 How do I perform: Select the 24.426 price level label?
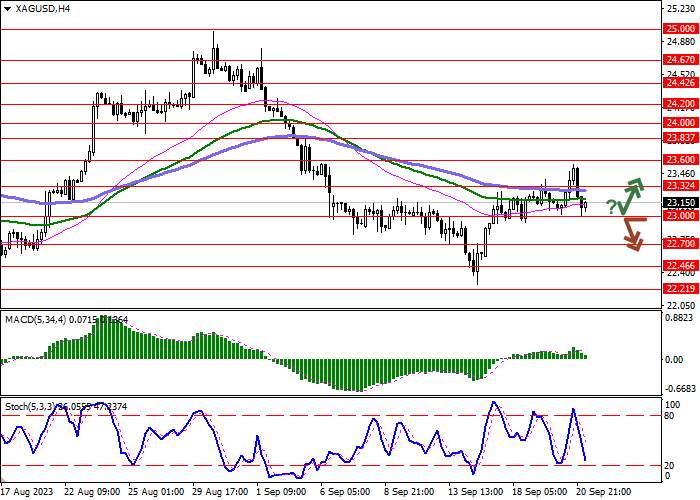(x=681, y=83)
